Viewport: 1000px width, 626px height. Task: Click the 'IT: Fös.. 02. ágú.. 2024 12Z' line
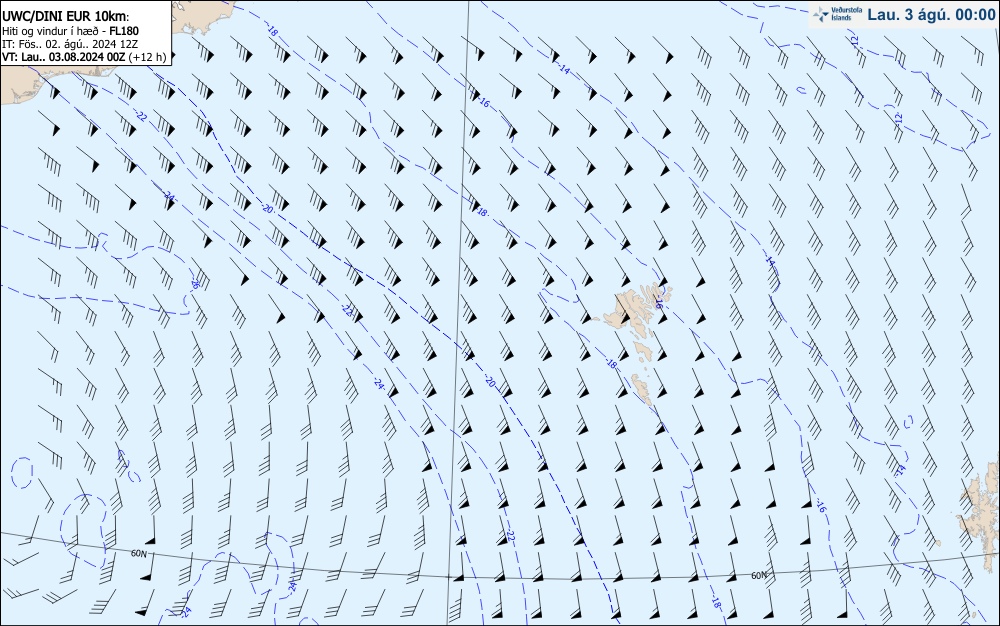coord(70,44)
